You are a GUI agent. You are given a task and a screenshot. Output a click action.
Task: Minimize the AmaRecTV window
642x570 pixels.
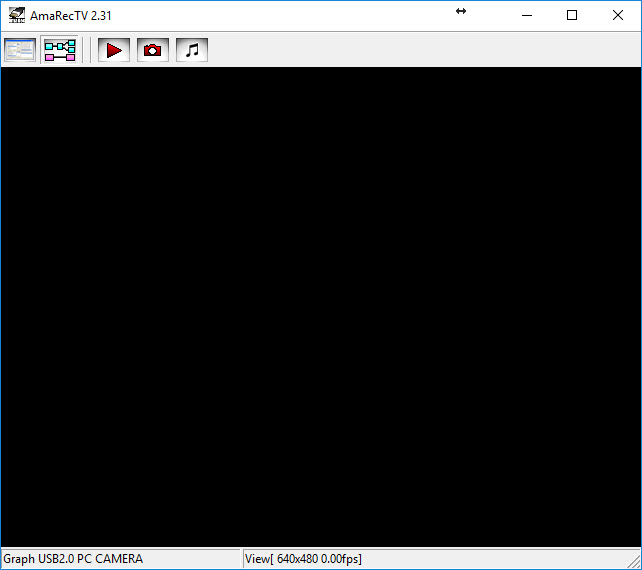pyautogui.click(x=527, y=16)
